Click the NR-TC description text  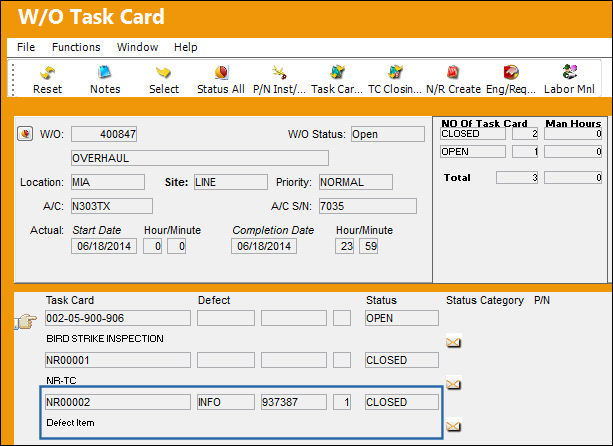pyautogui.click(x=61, y=380)
